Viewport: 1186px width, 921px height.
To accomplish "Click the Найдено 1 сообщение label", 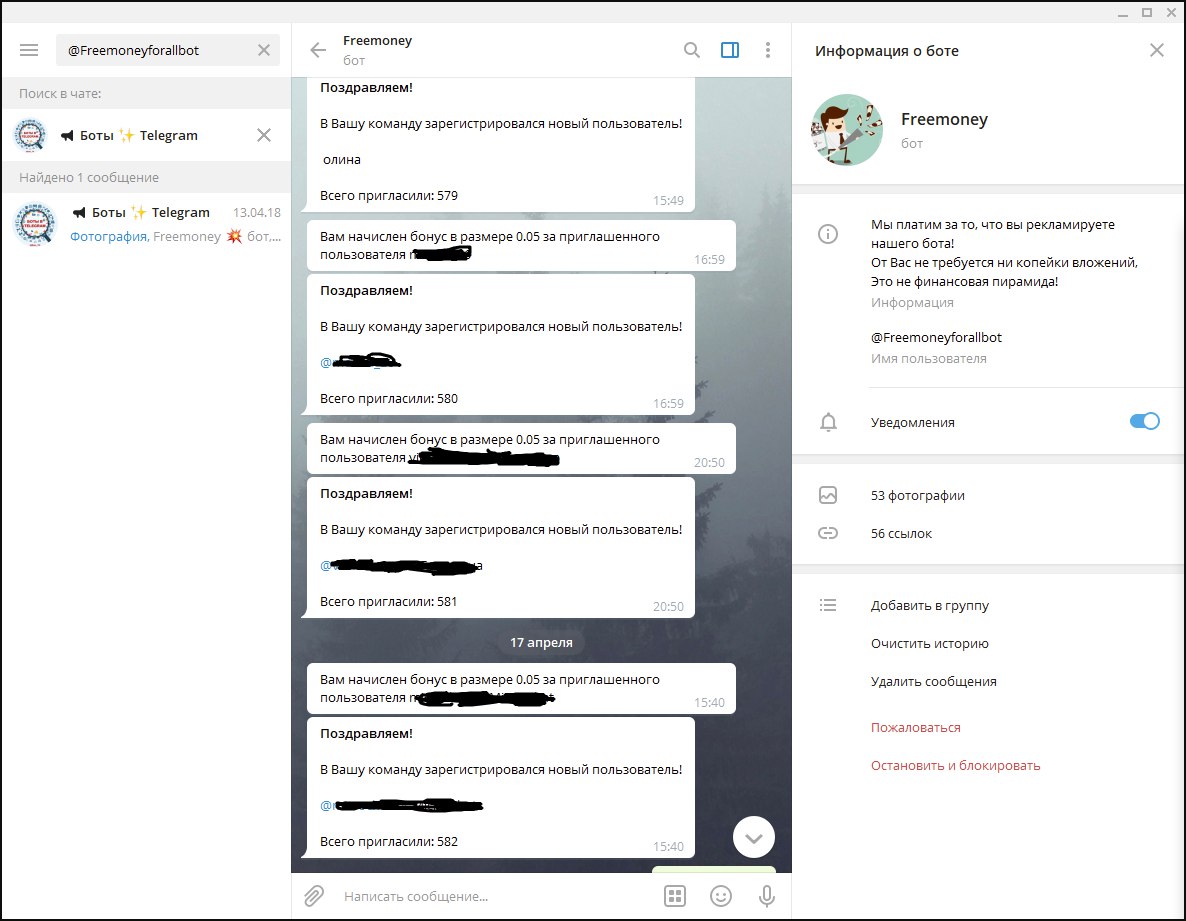I will tap(89, 178).
